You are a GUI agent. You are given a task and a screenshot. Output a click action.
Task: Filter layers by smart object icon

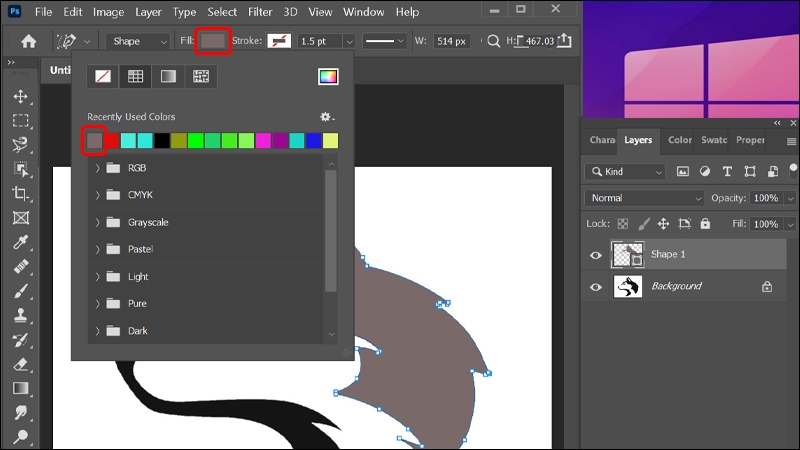773,171
